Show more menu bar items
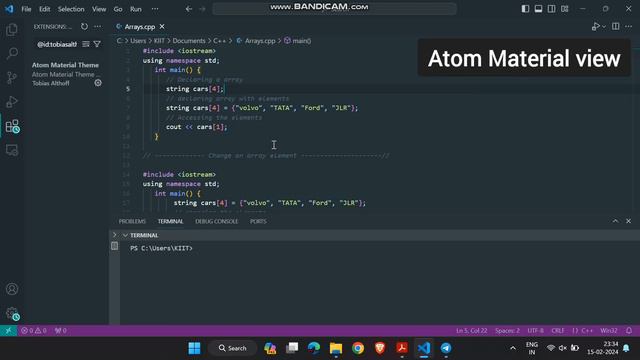 tap(155, 9)
